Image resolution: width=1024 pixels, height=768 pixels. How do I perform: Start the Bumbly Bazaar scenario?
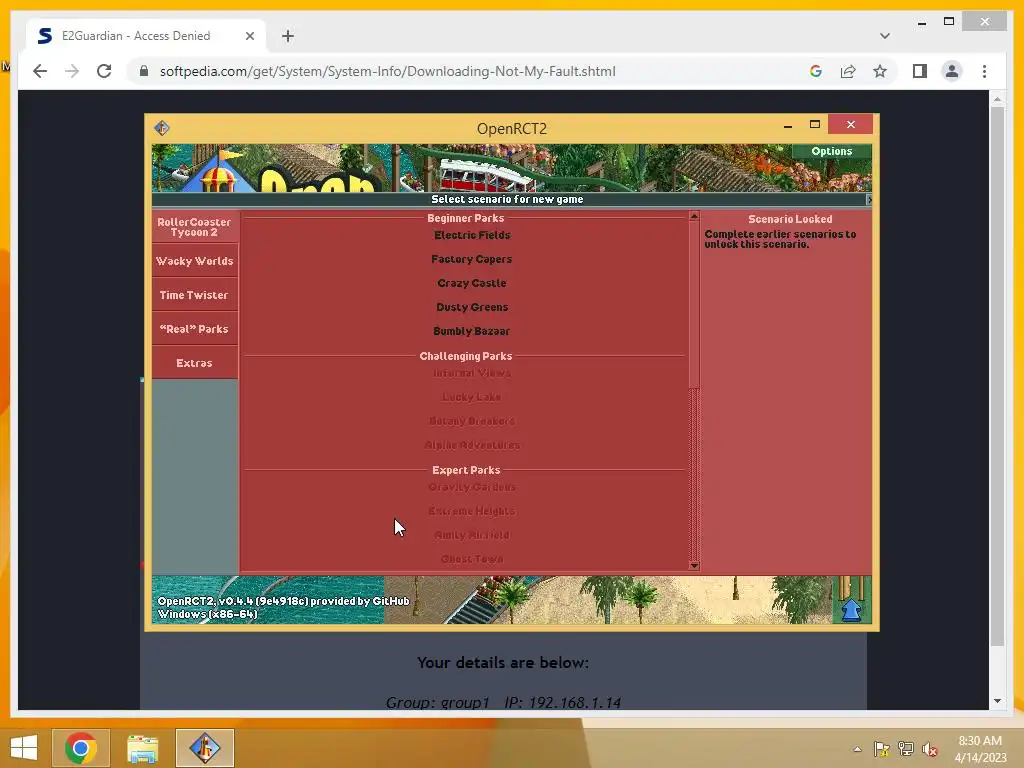472,331
